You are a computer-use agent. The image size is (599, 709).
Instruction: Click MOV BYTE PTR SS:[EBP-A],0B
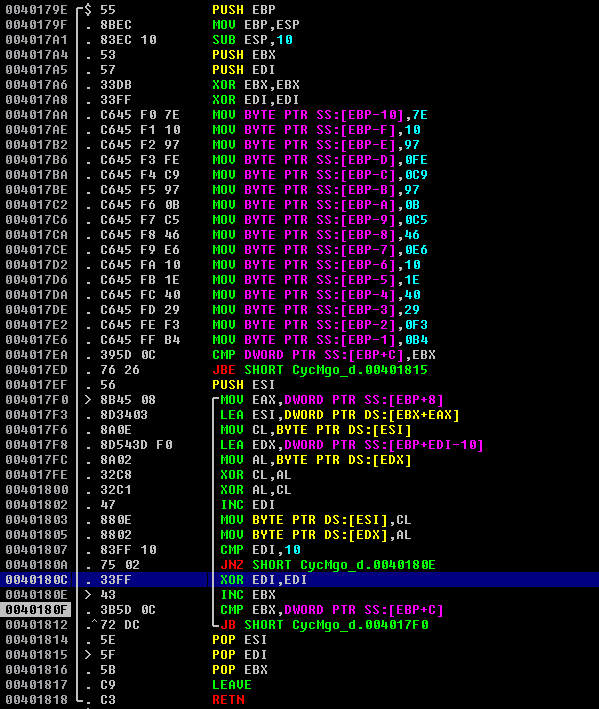[316, 204]
